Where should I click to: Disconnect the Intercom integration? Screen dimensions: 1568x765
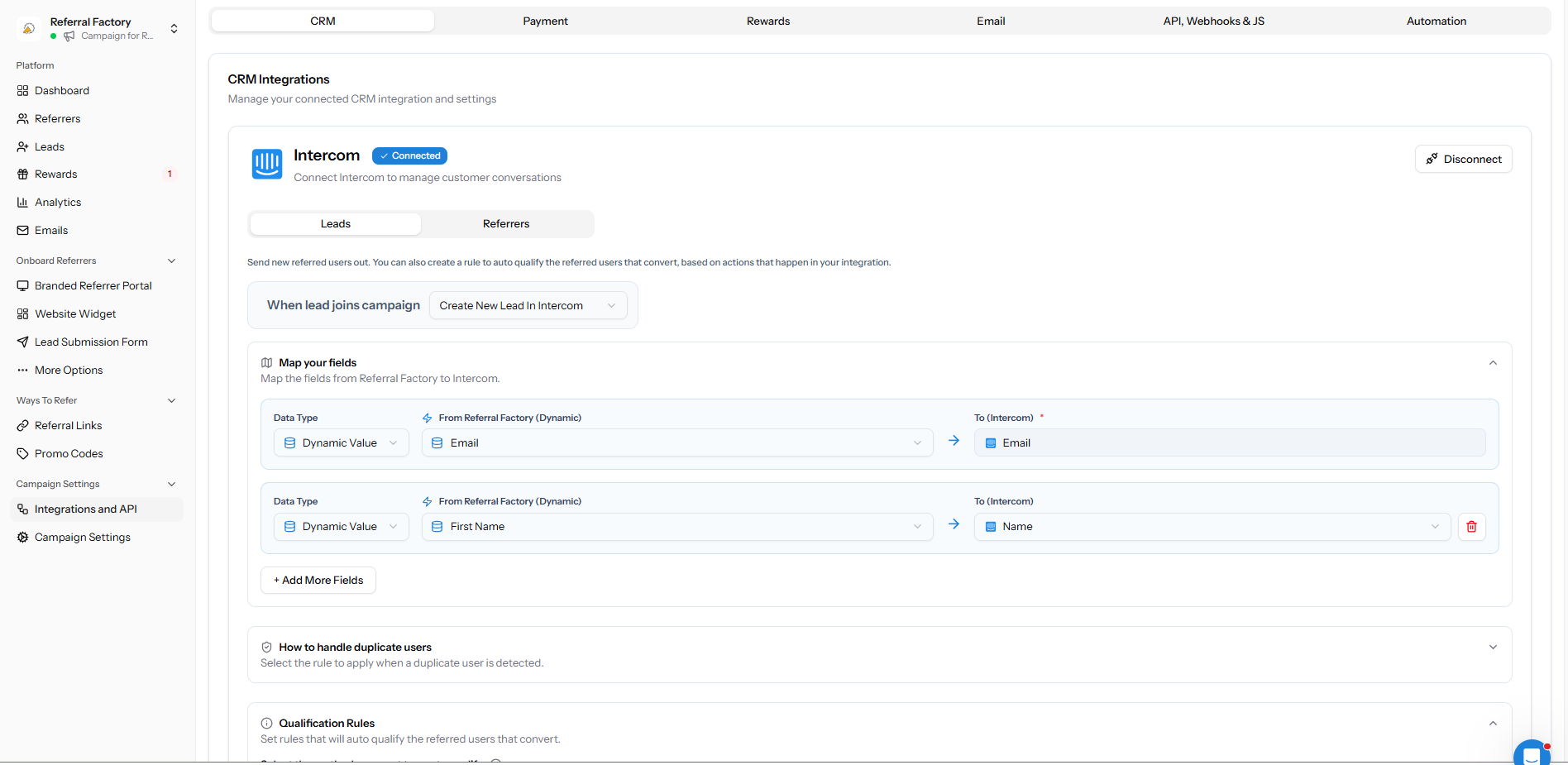click(1464, 160)
